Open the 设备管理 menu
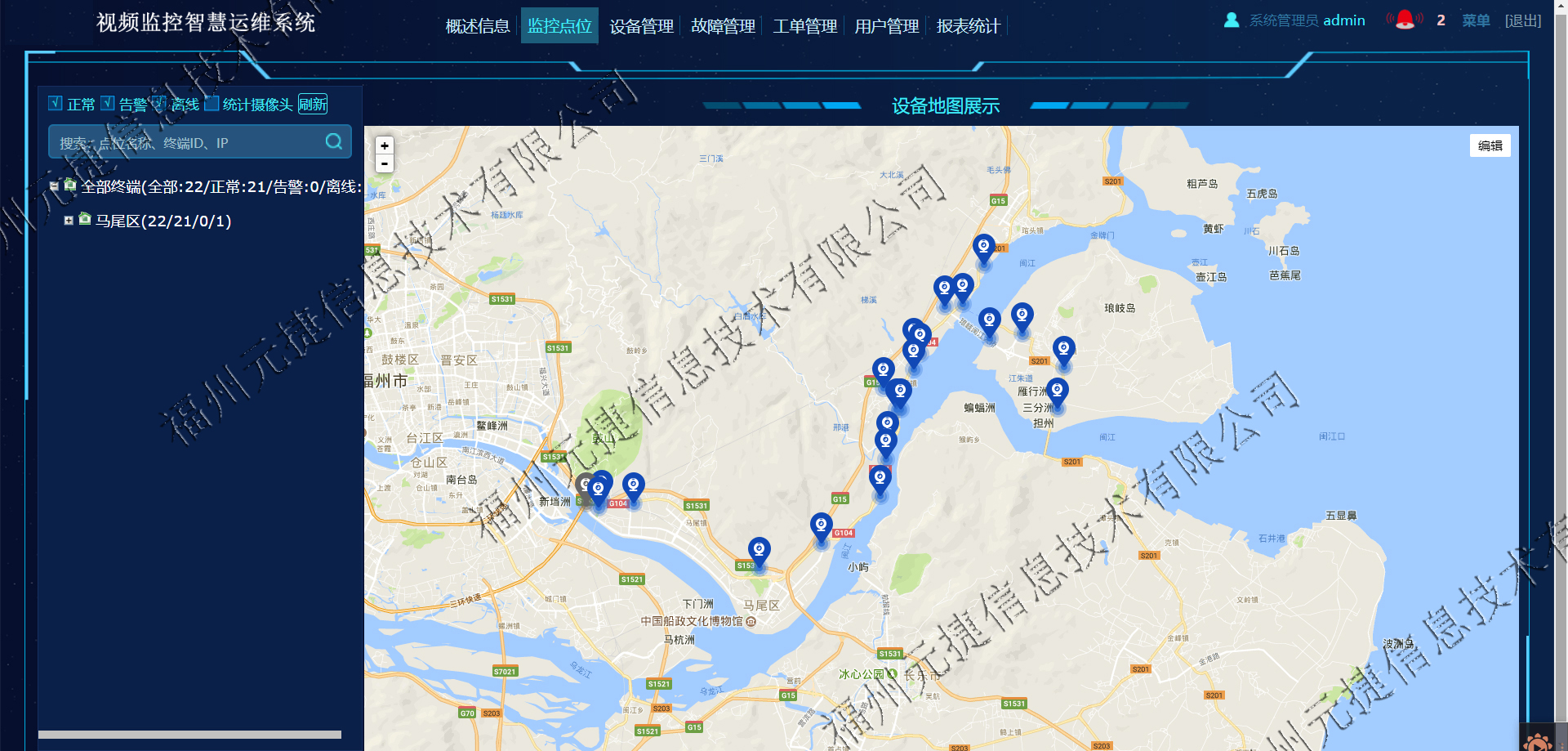 click(x=641, y=26)
